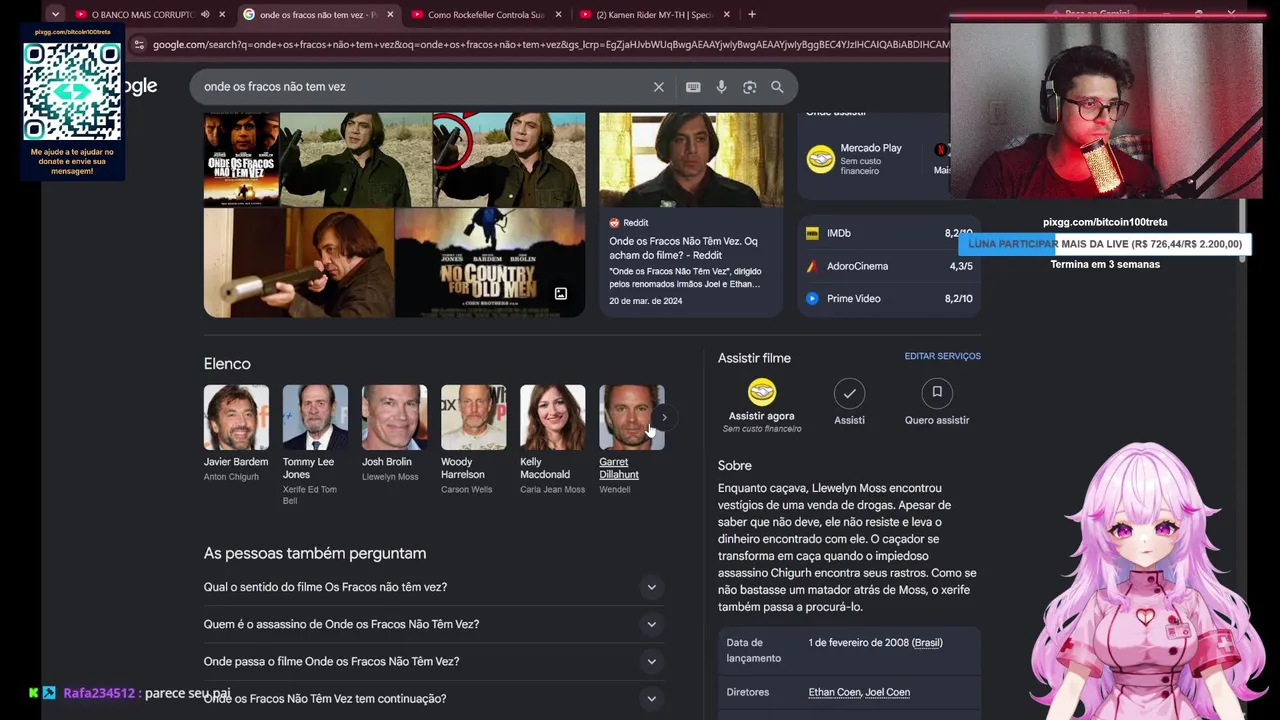Click the IMDb rating icon
The height and width of the screenshot is (720, 1280).
coord(812,233)
